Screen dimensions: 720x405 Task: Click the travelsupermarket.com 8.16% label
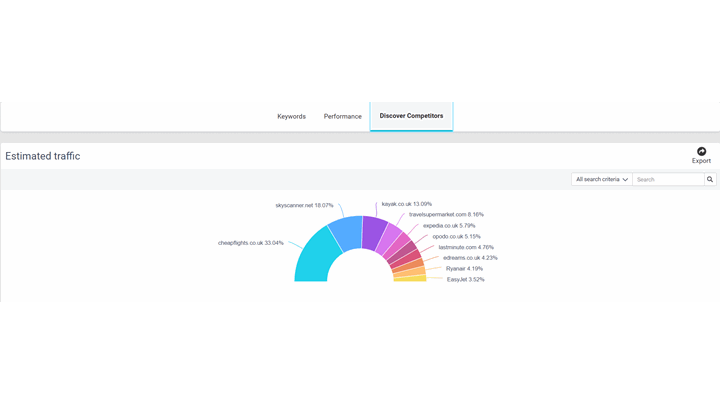click(x=446, y=214)
